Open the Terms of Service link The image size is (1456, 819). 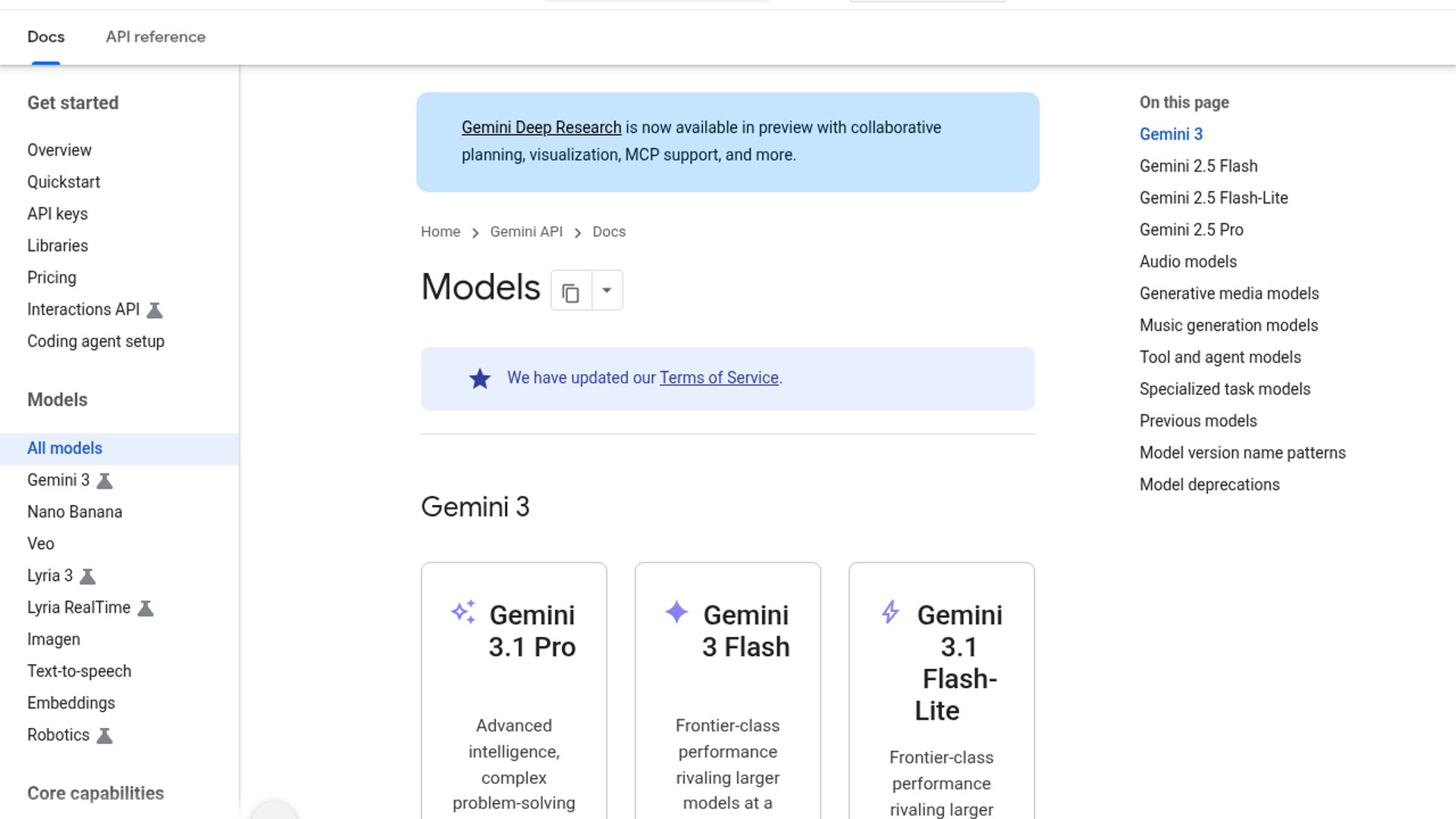719,378
